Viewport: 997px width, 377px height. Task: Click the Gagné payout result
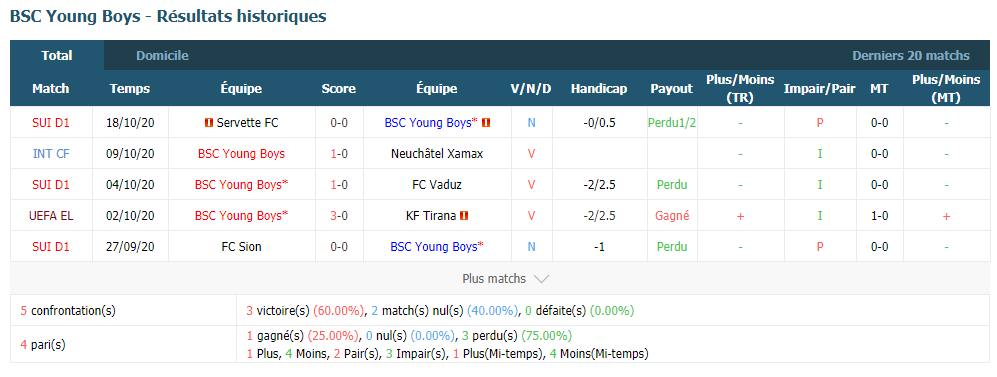tap(672, 216)
